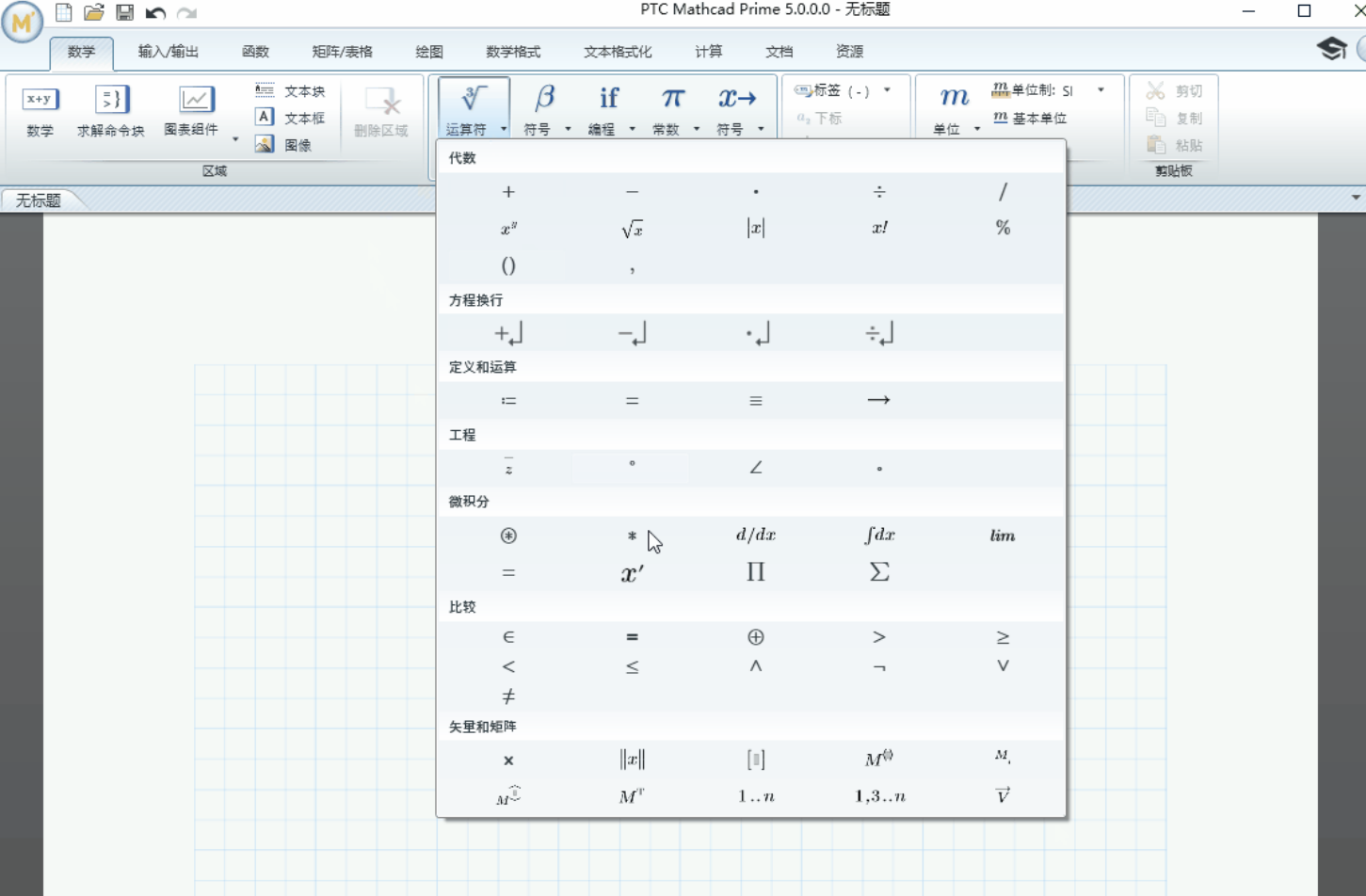Insert the range 1..n operator
This screenshot has width=1366, height=896.
[x=755, y=796]
